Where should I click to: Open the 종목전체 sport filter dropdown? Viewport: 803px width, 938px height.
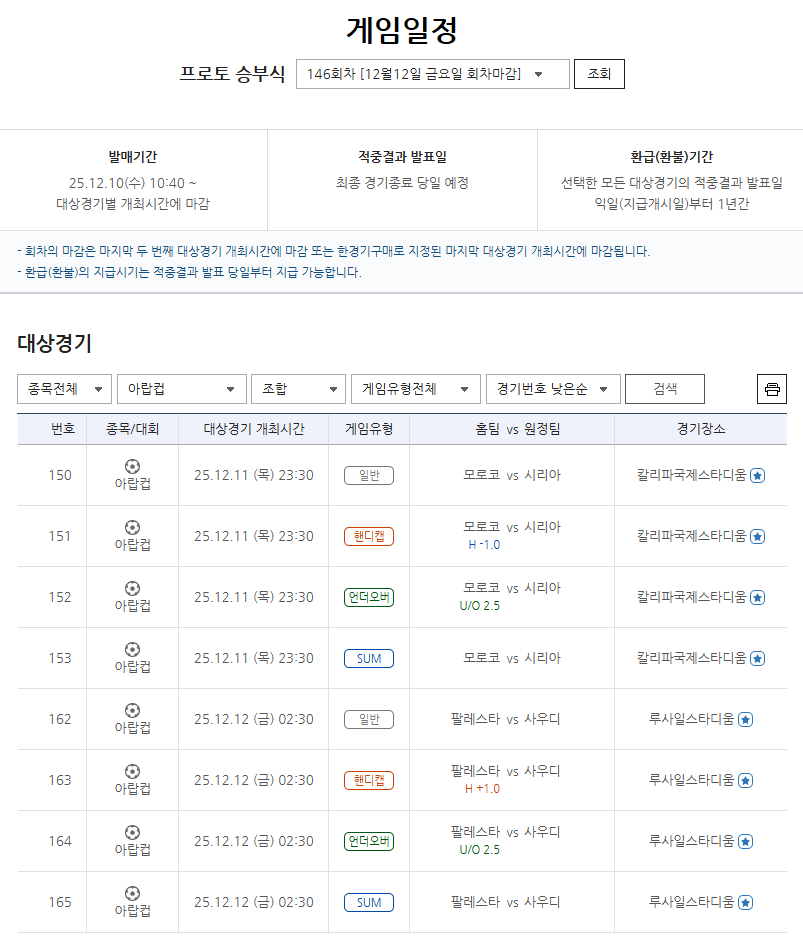tap(63, 389)
